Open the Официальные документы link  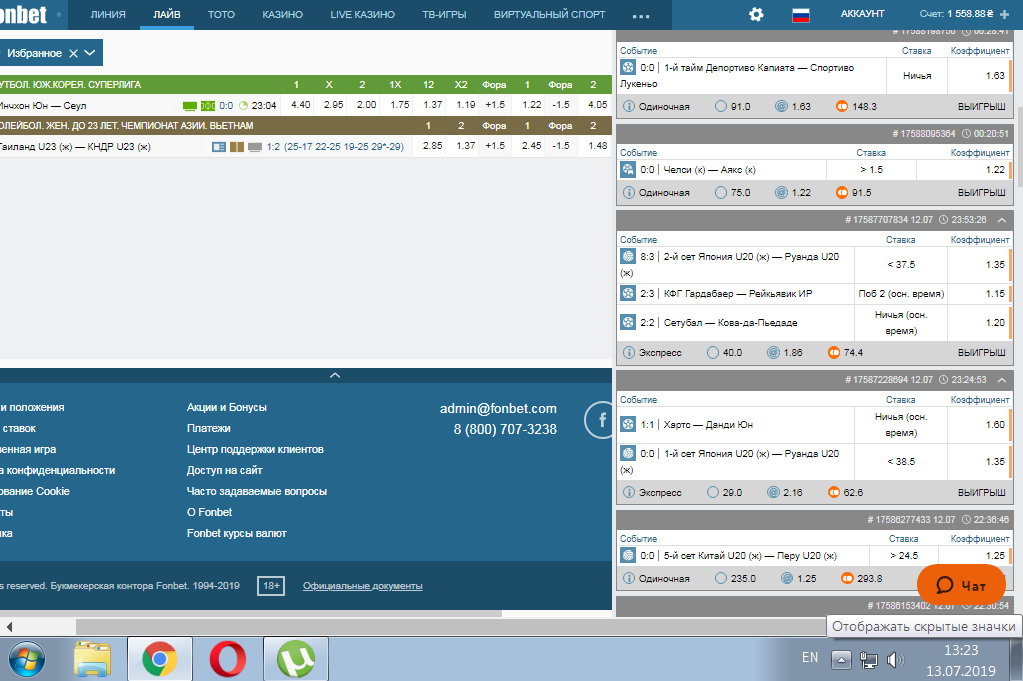click(362, 586)
